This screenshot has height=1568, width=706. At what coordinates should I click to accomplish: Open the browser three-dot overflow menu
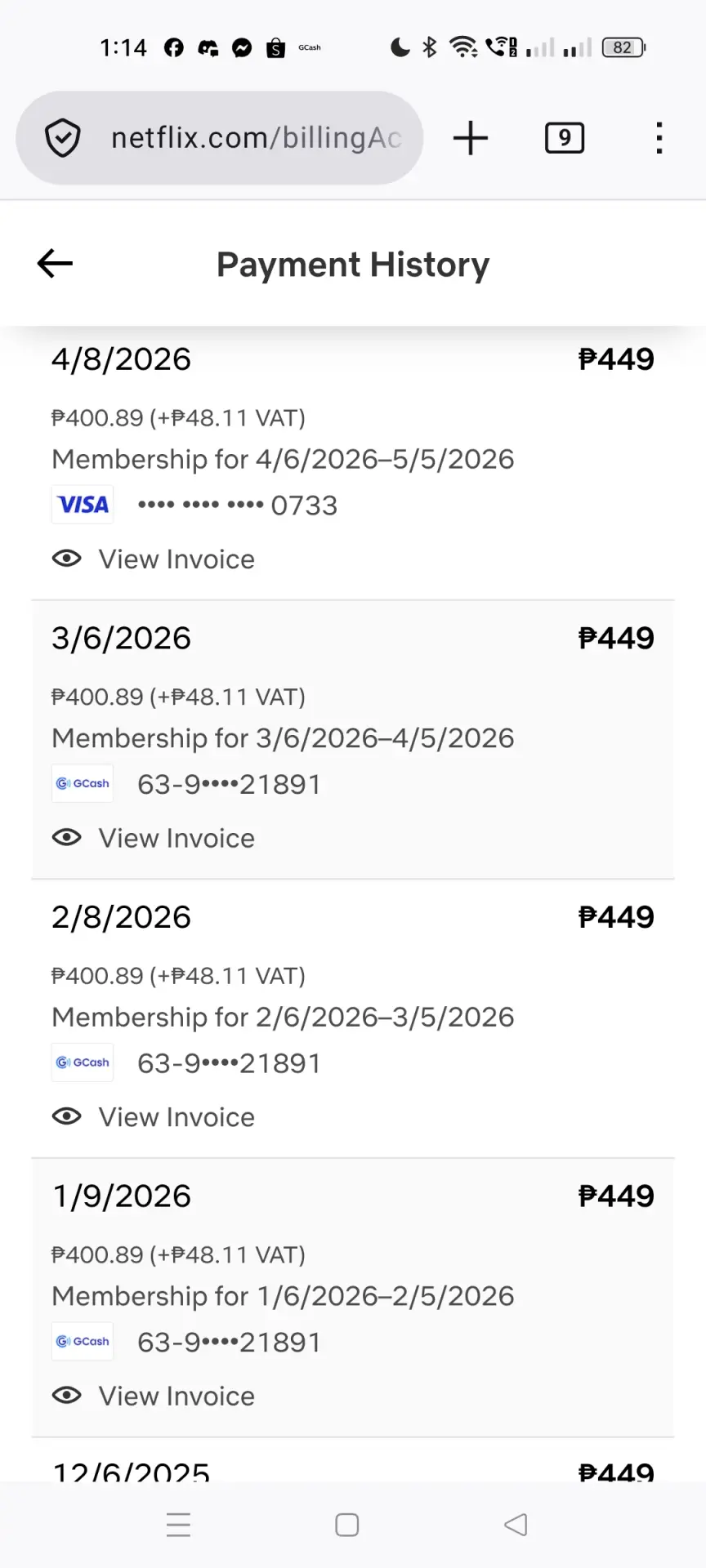click(x=659, y=137)
